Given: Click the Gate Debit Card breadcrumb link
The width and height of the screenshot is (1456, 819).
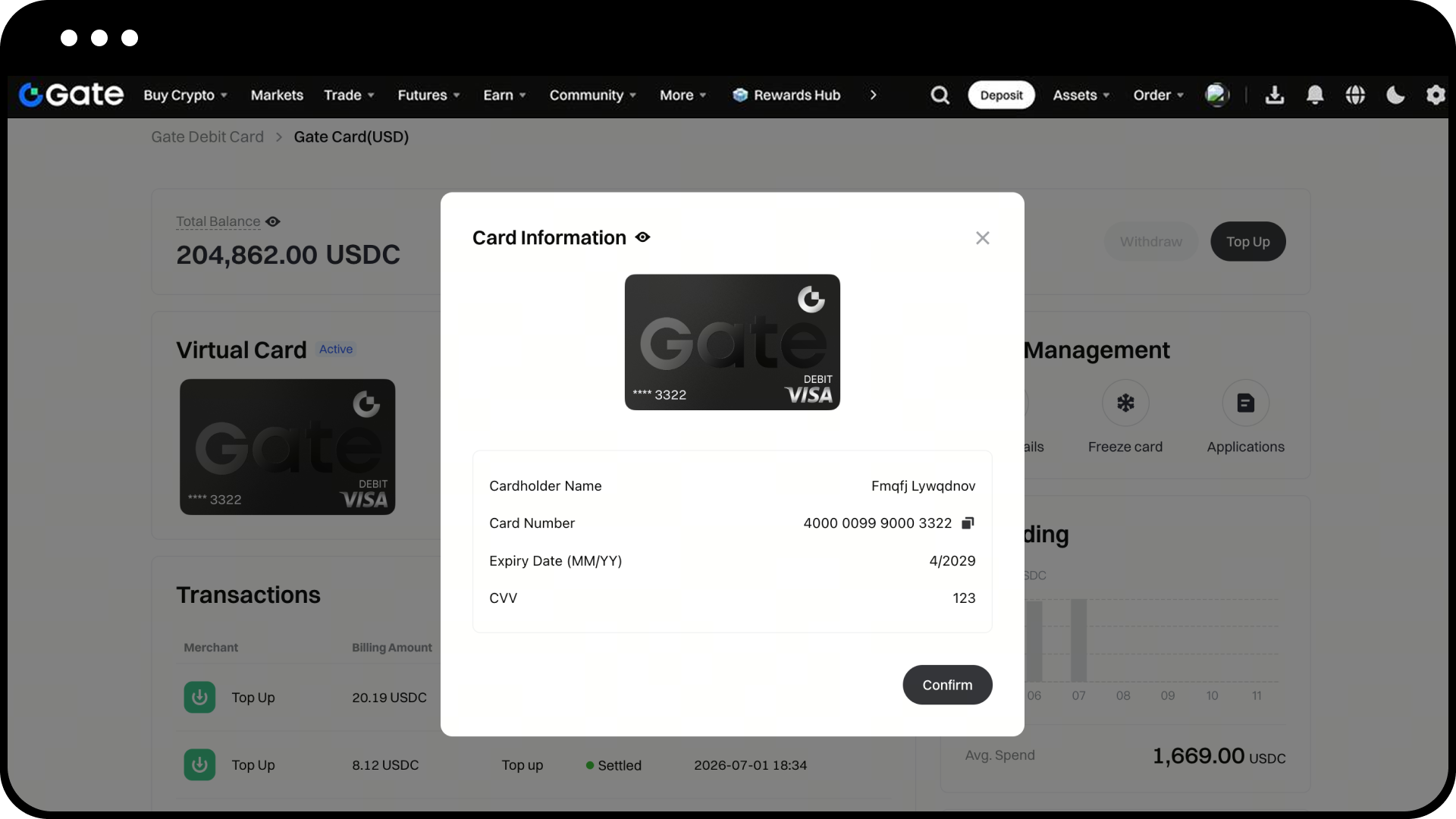Looking at the screenshot, I should click(207, 136).
